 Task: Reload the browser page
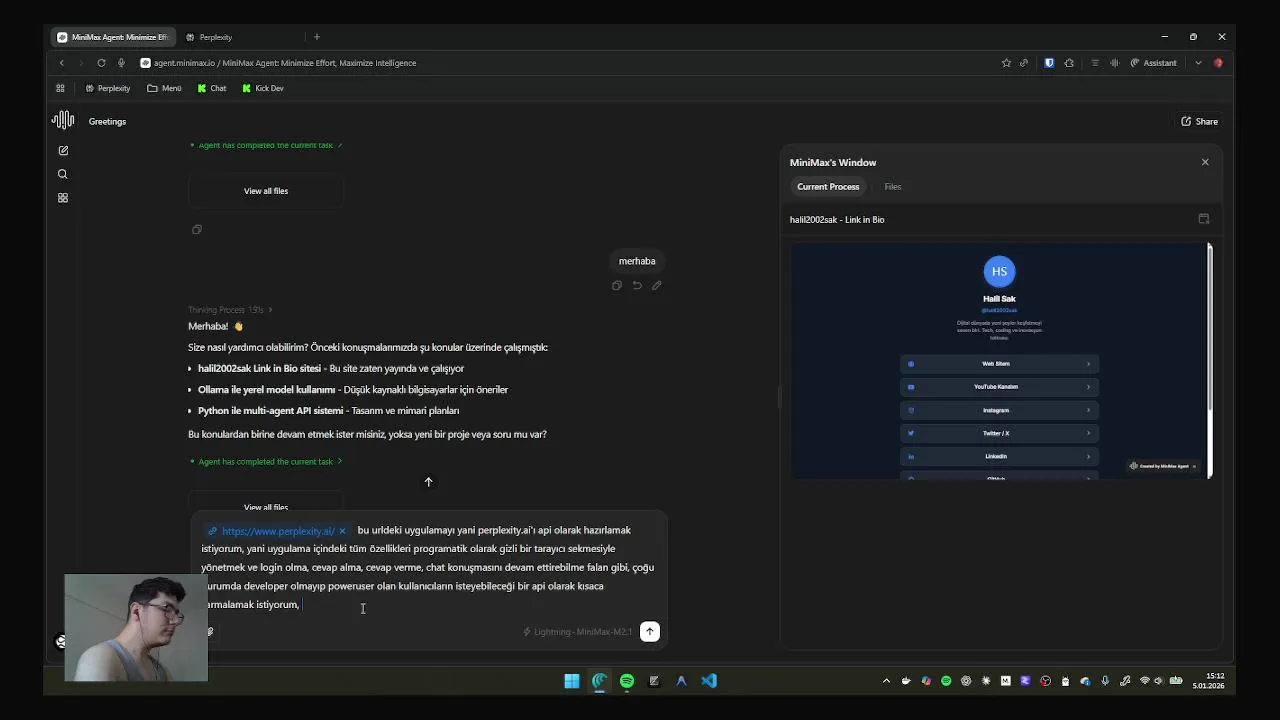coord(101,63)
